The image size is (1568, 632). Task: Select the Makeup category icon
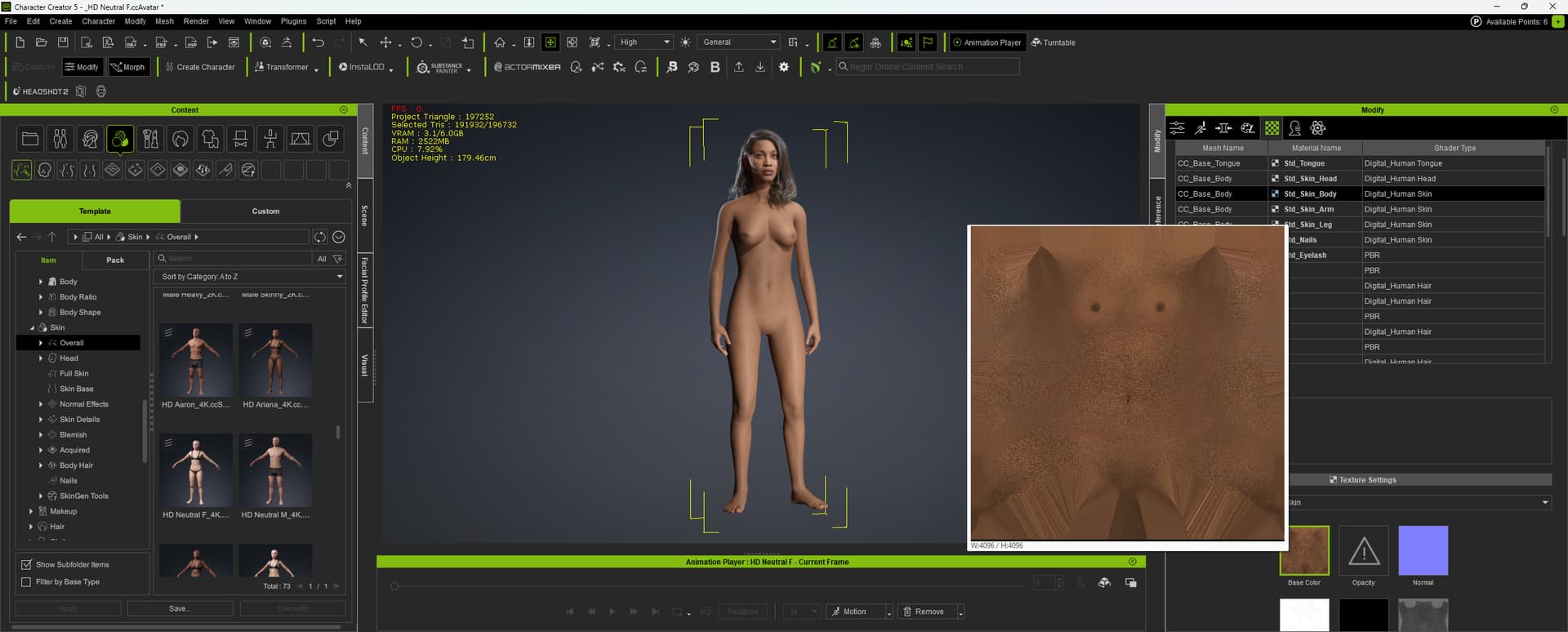150,140
